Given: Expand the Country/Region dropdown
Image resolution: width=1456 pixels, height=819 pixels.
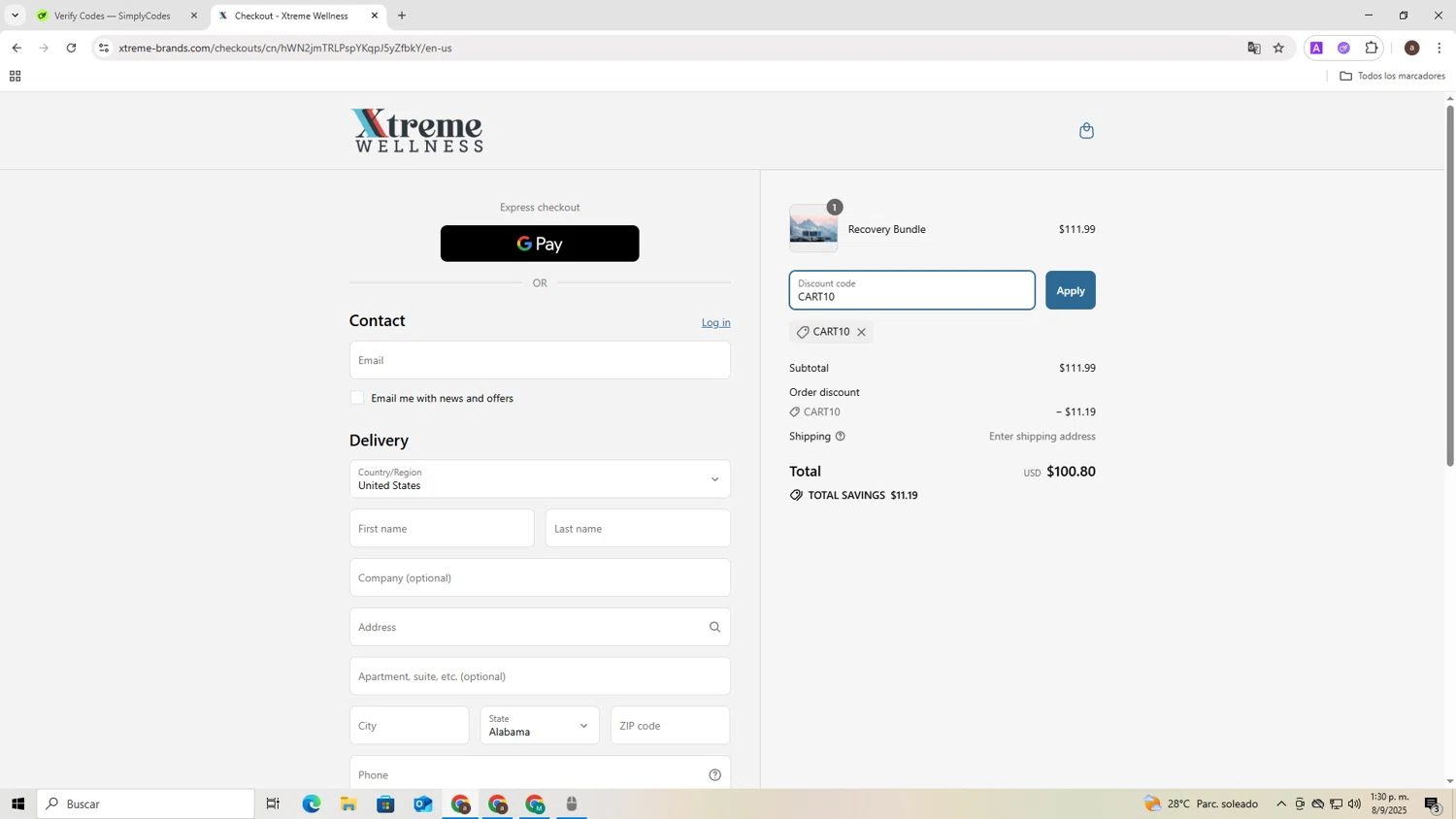Looking at the screenshot, I should click(x=540, y=479).
